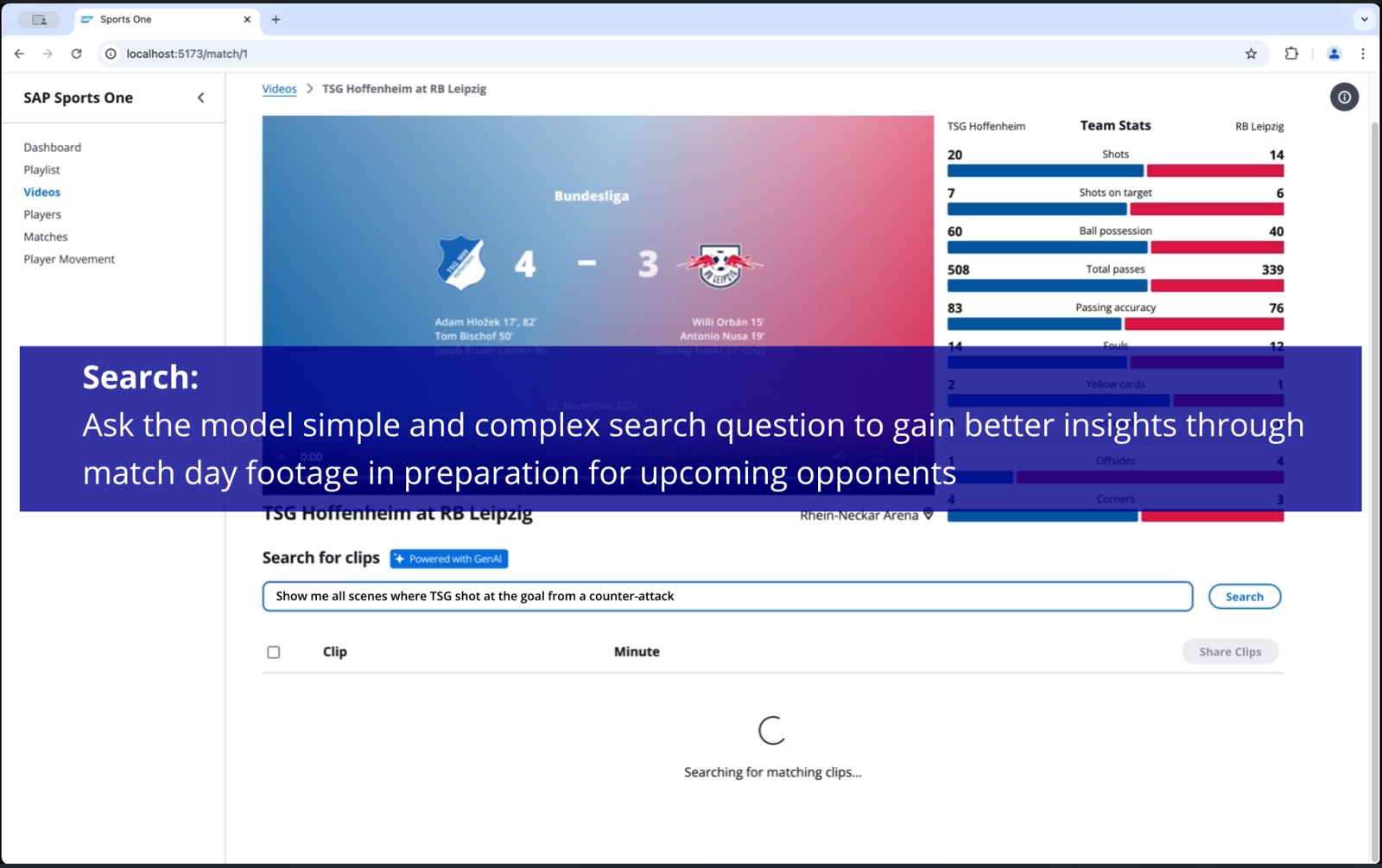This screenshot has width=1382, height=868.
Task: Bookmark this page with the star
Action: tap(1251, 54)
